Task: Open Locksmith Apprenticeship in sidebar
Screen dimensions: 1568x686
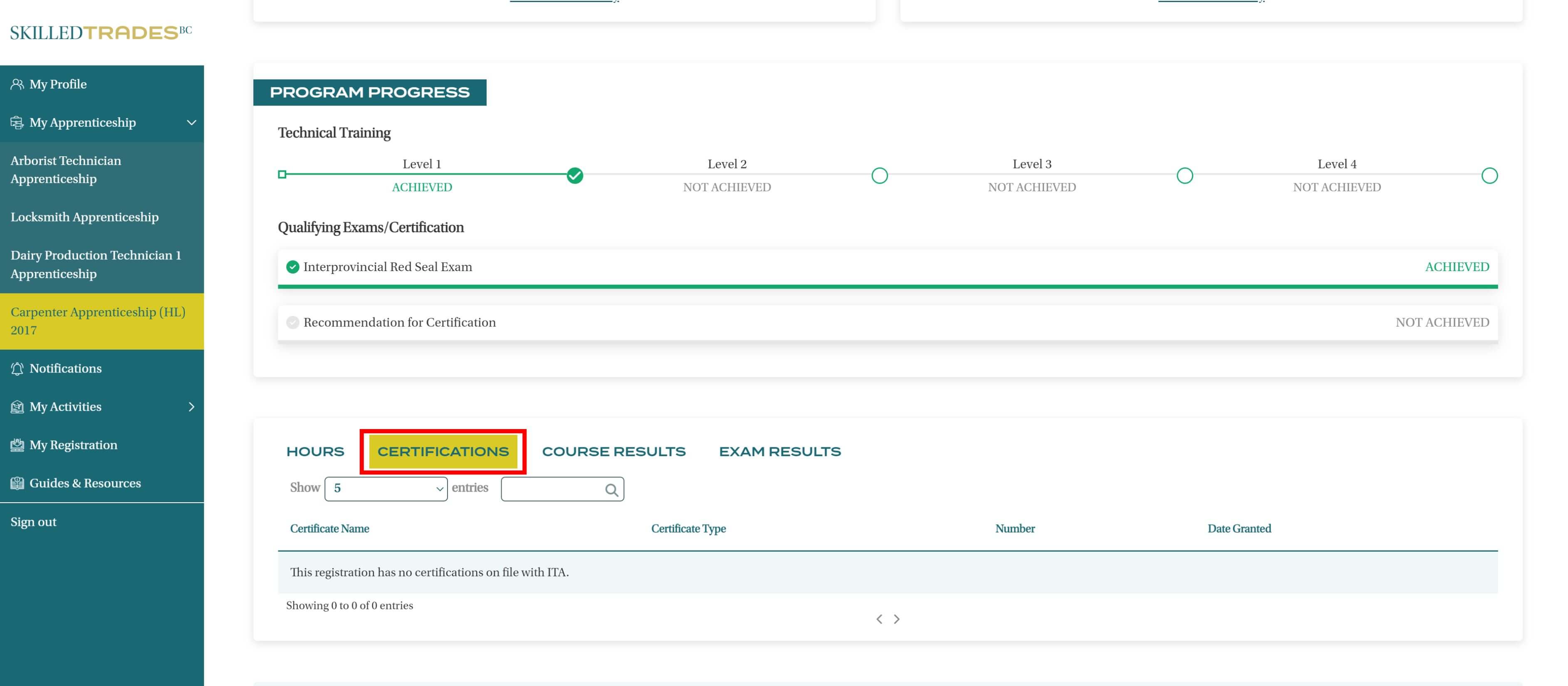Action: (x=84, y=217)
